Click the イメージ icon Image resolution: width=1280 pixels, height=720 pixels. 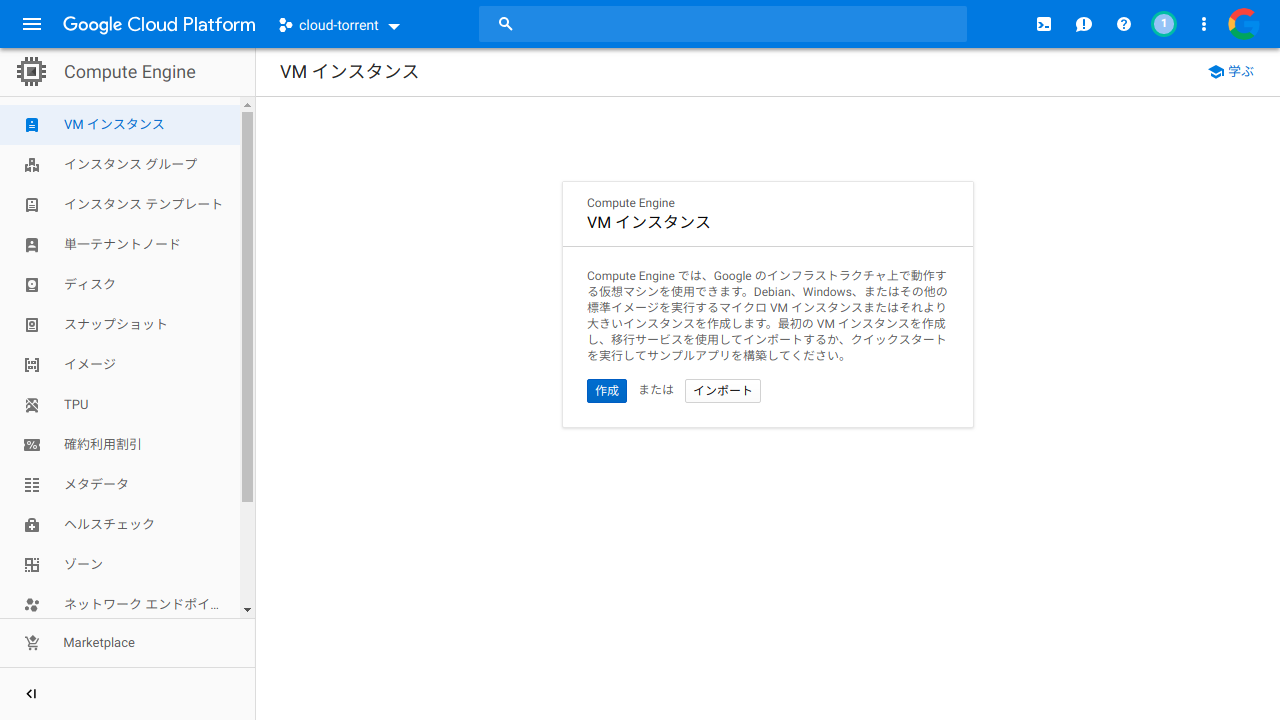[32, 365]
